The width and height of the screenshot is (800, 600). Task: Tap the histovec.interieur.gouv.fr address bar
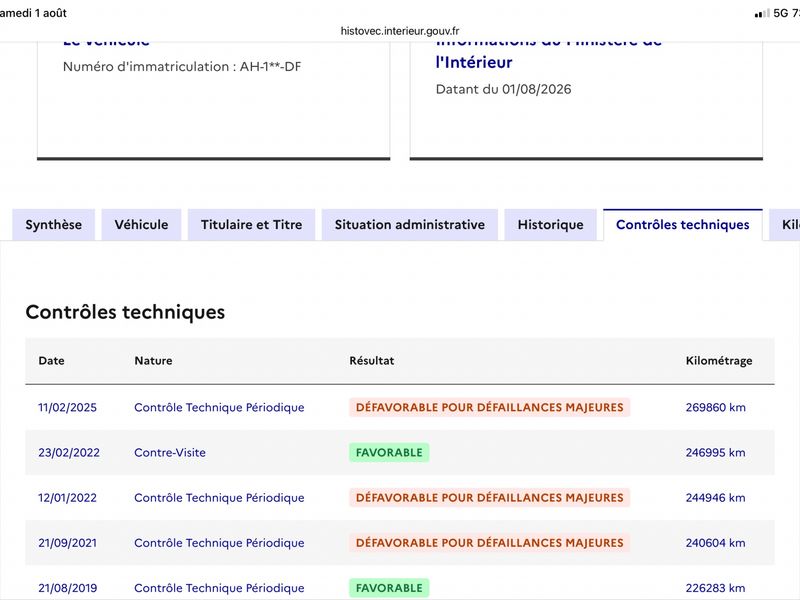tap(400, 31)
